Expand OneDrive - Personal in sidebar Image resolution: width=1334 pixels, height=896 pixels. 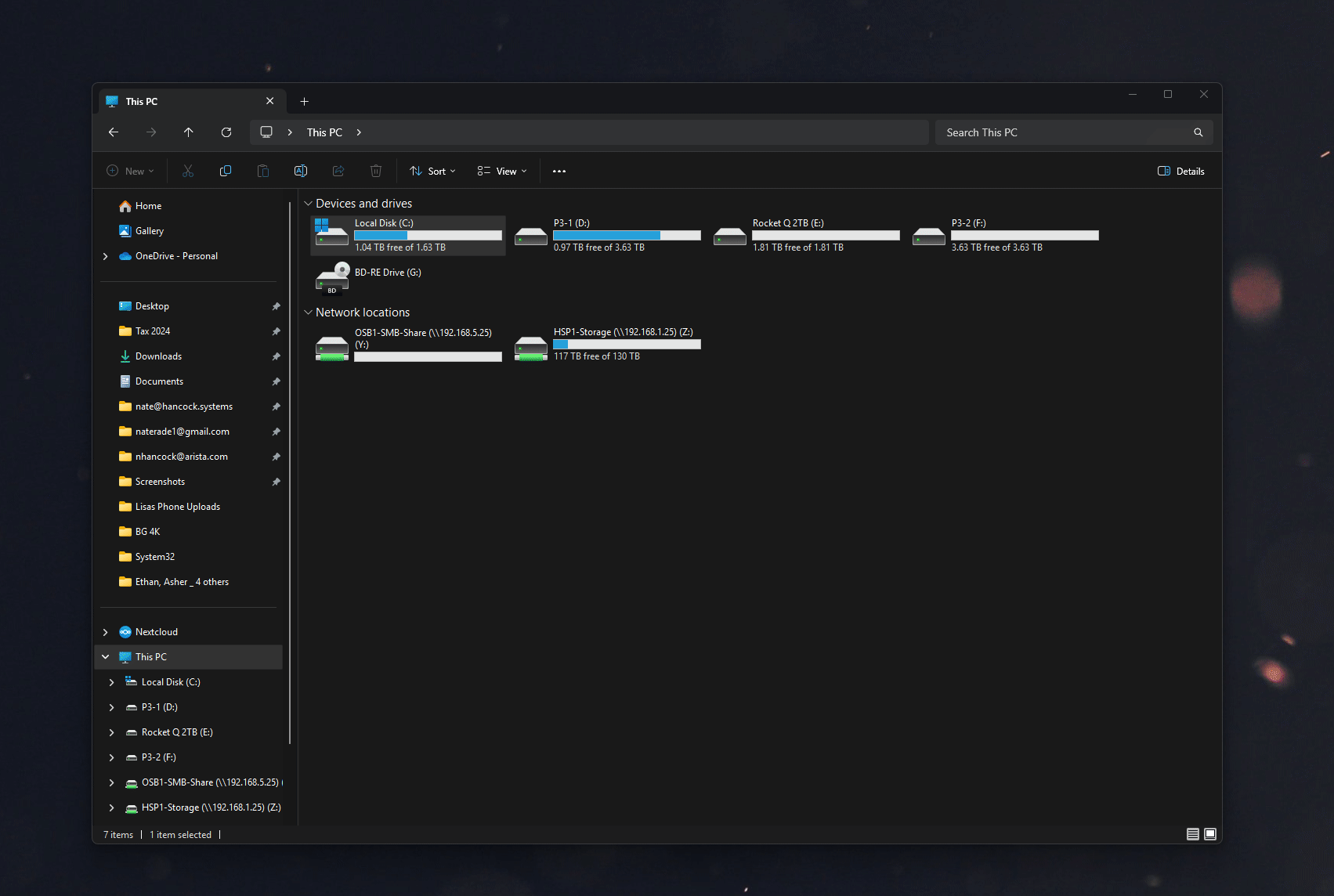[106, 256]
